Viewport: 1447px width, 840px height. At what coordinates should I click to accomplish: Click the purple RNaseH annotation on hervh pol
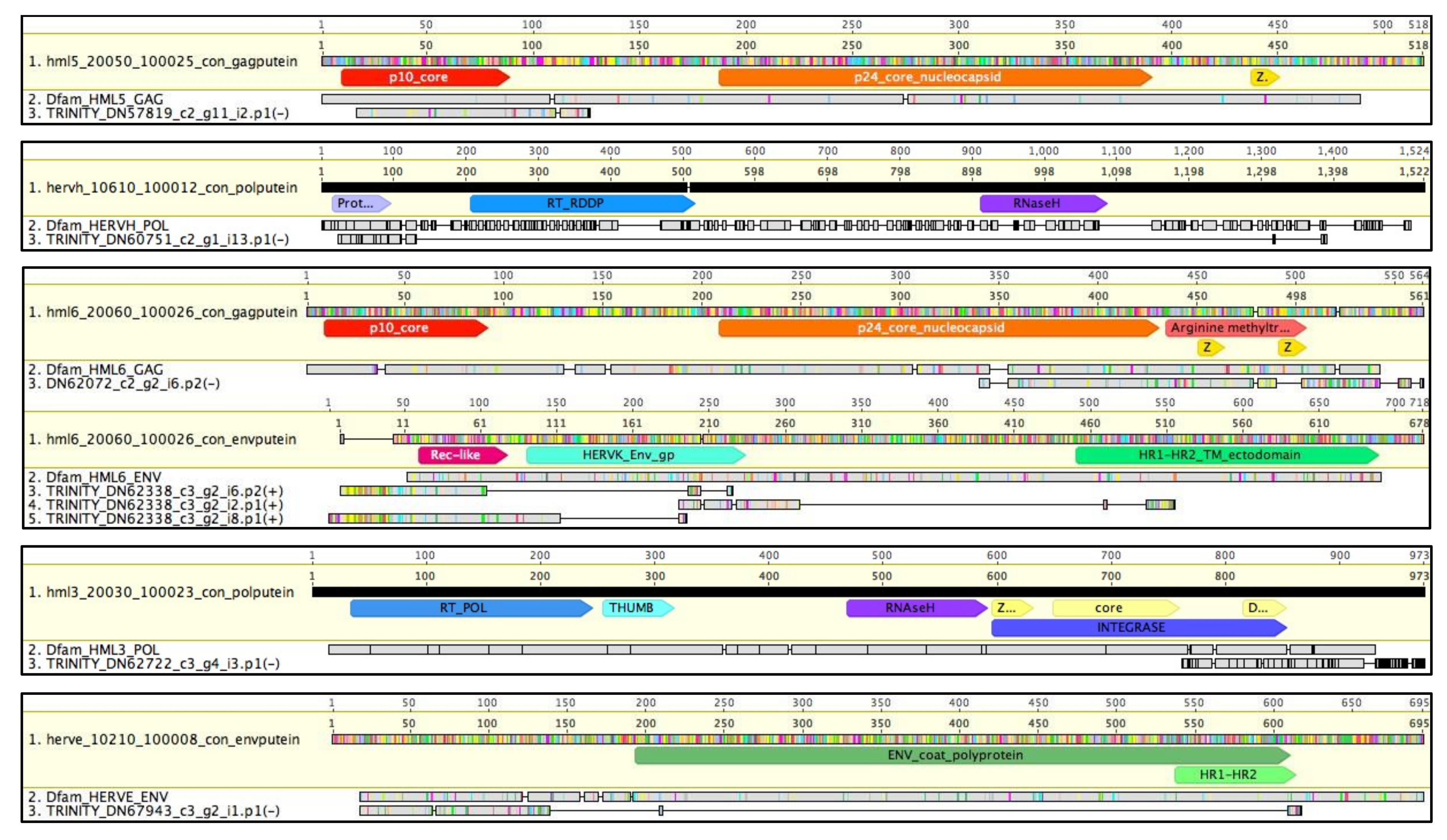[1043, 203]
